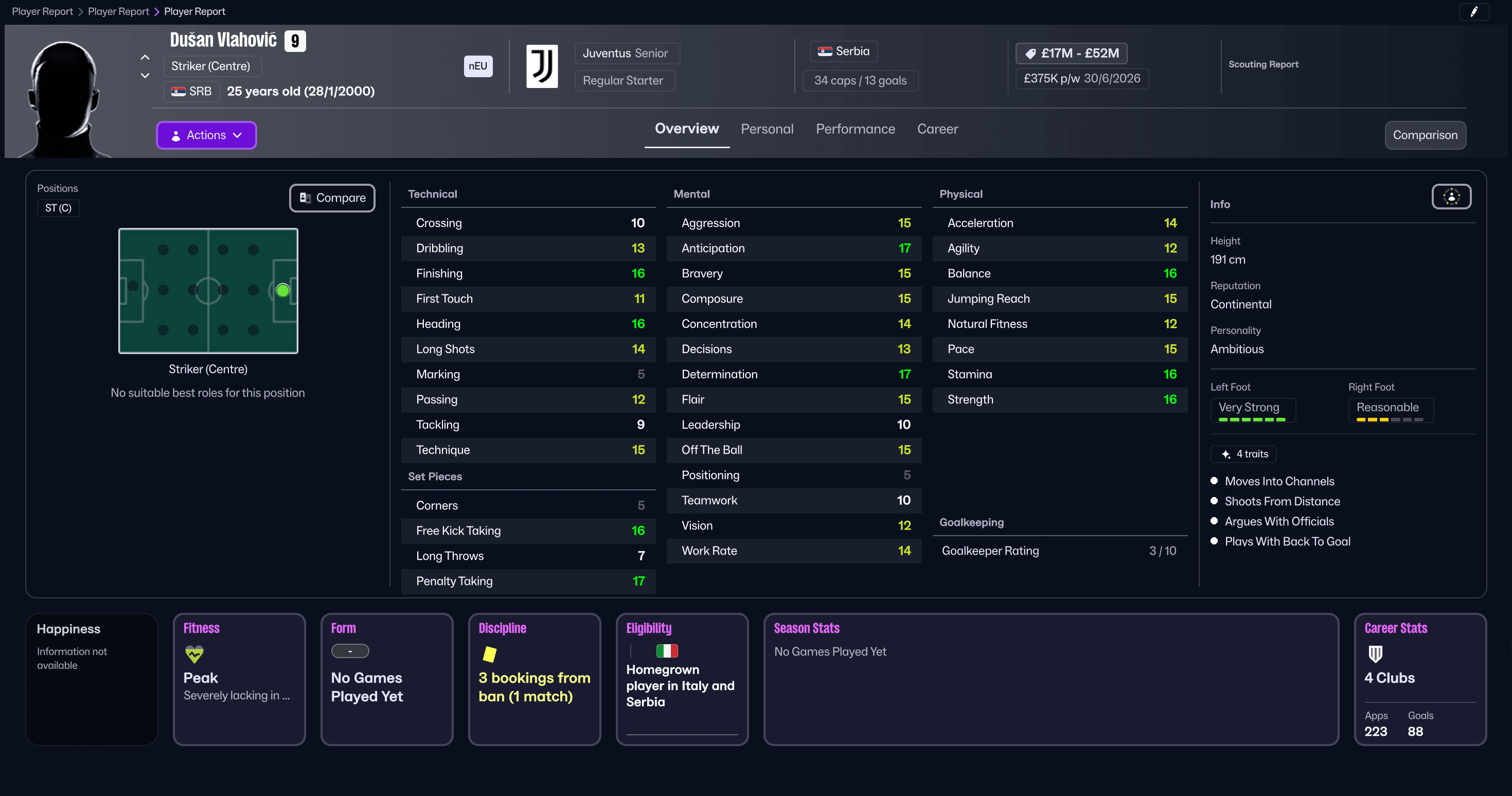1512x796 pixels.
Task: Click the Compare icon above the pitch view
Action: (x=305, y=198)
